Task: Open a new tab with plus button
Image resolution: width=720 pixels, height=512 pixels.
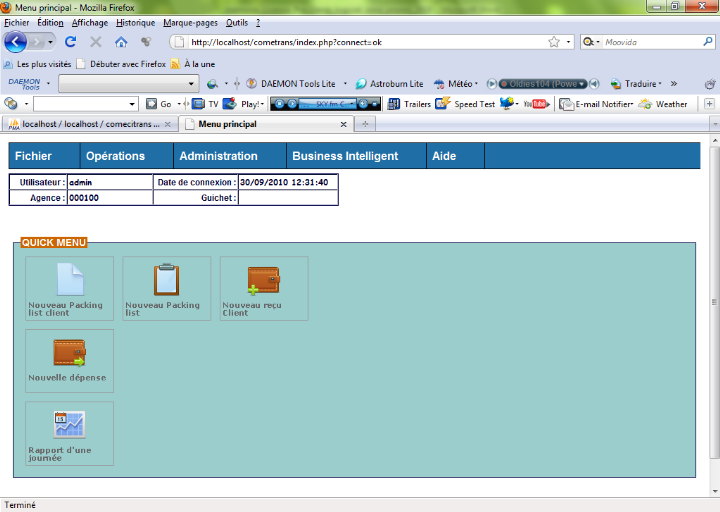Action: [x=365, y=124]
